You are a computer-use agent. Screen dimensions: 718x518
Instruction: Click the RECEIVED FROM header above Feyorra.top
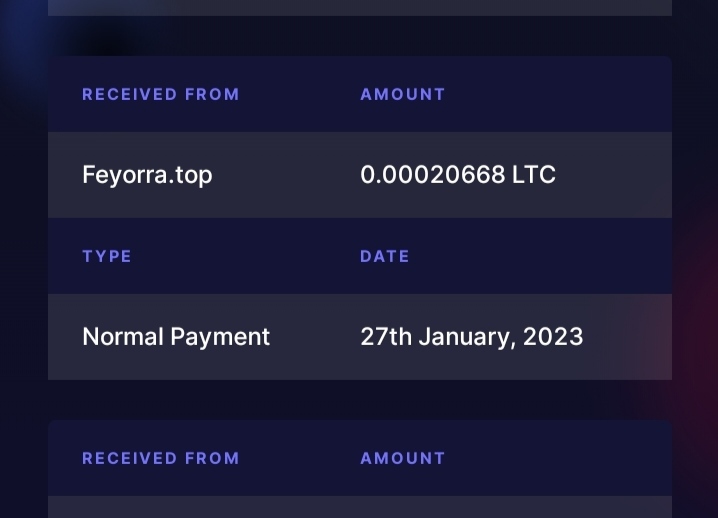pyautogui.click(x=161, y=95)
